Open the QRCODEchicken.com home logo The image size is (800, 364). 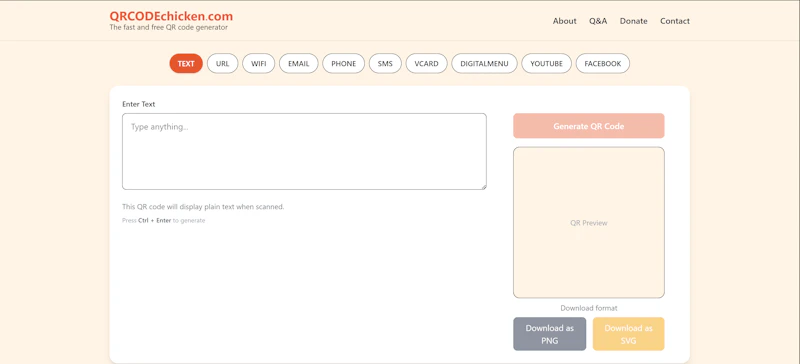click(x=171, y=16)
